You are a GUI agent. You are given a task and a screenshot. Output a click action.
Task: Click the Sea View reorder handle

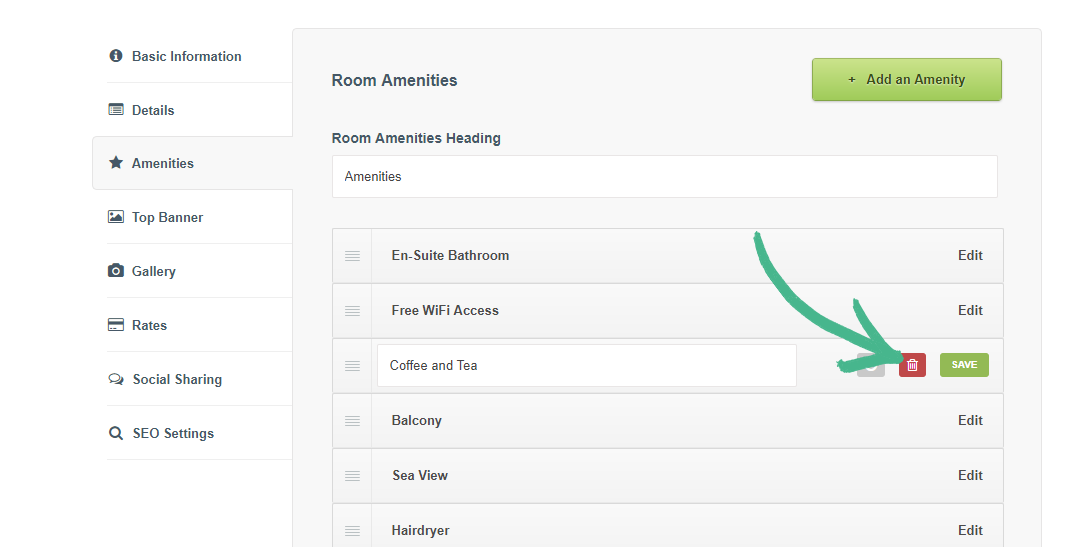[x=352, y=476]
